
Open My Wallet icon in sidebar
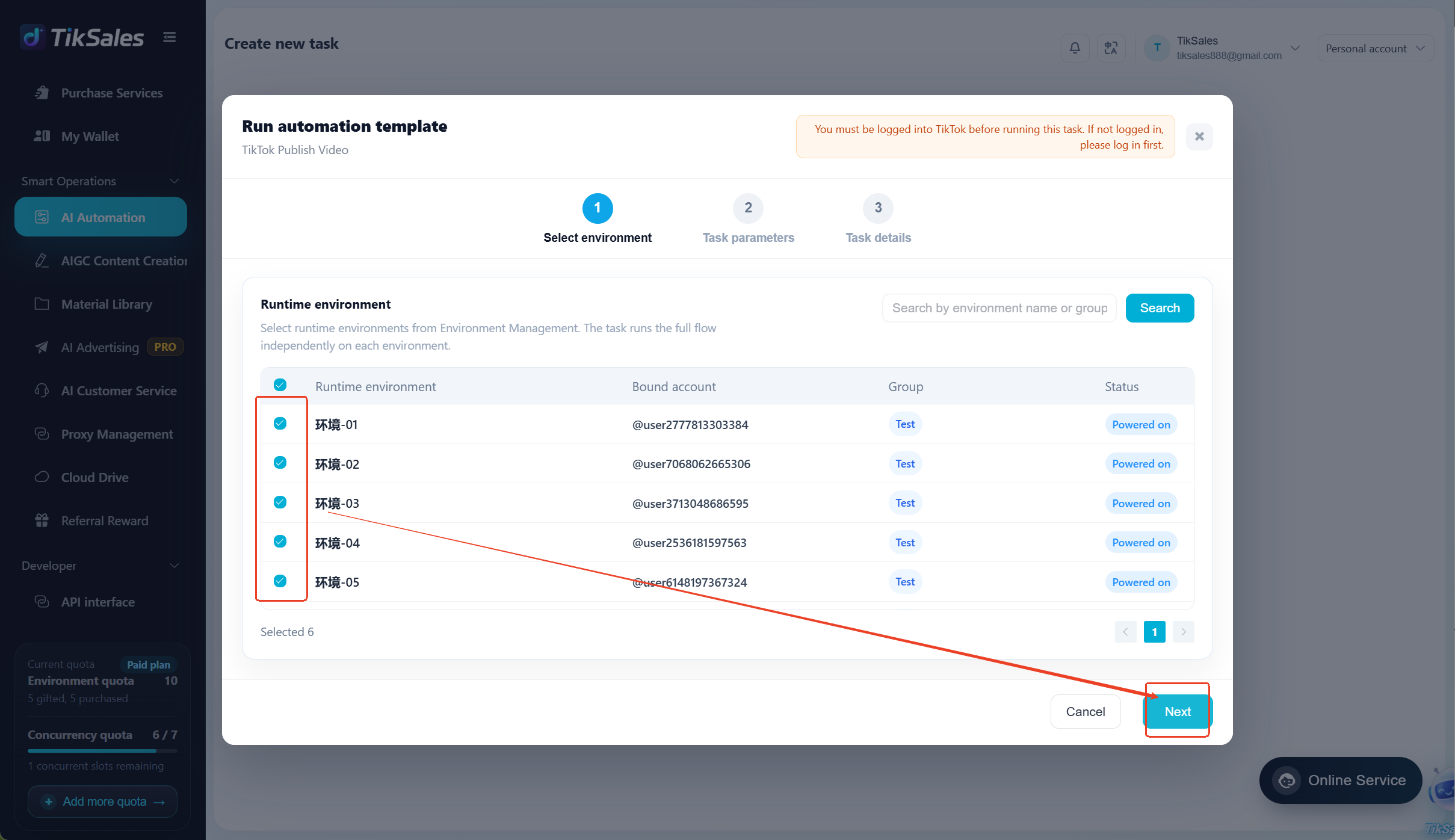click(42, 136)
